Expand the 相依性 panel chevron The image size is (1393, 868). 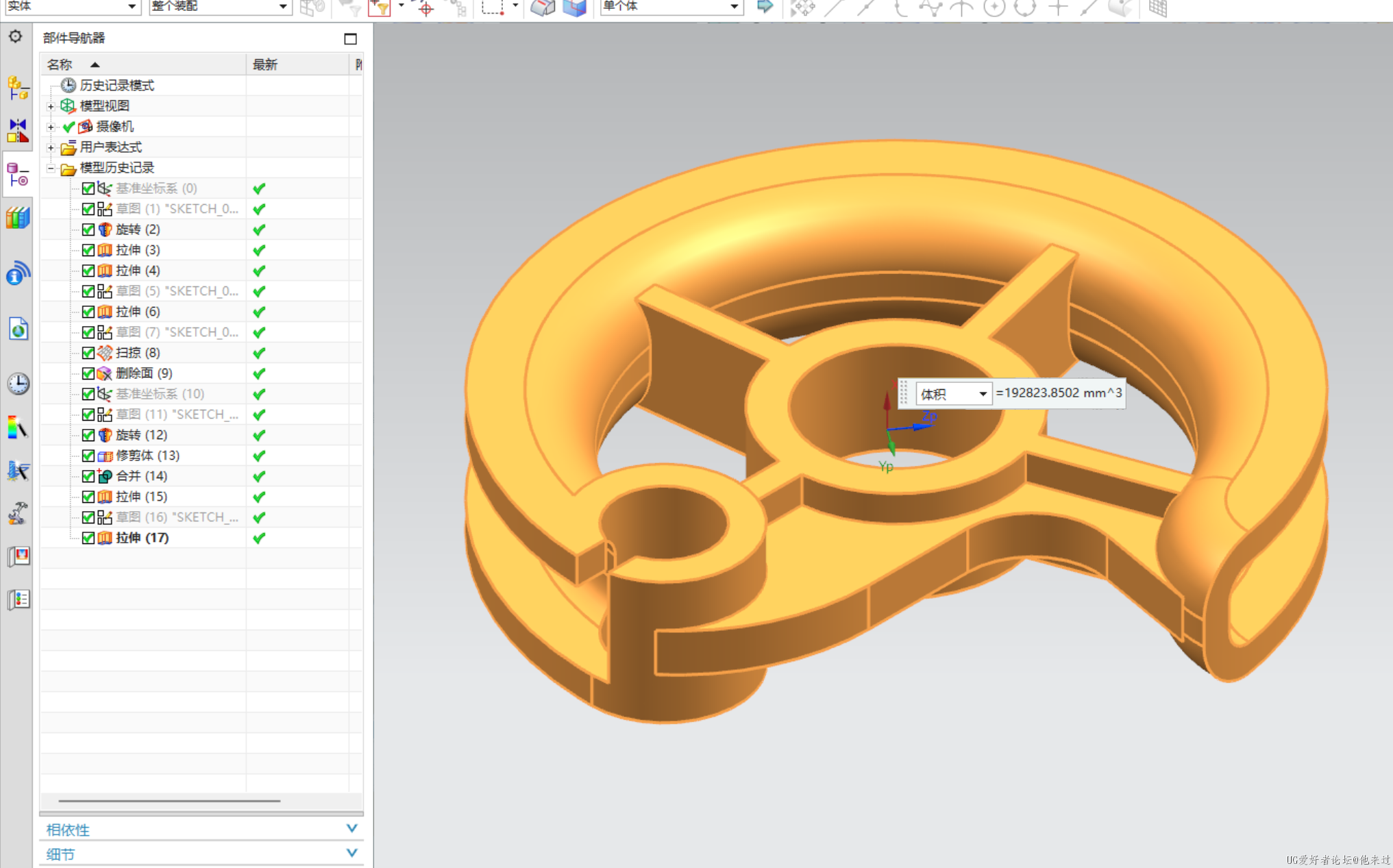352,828
